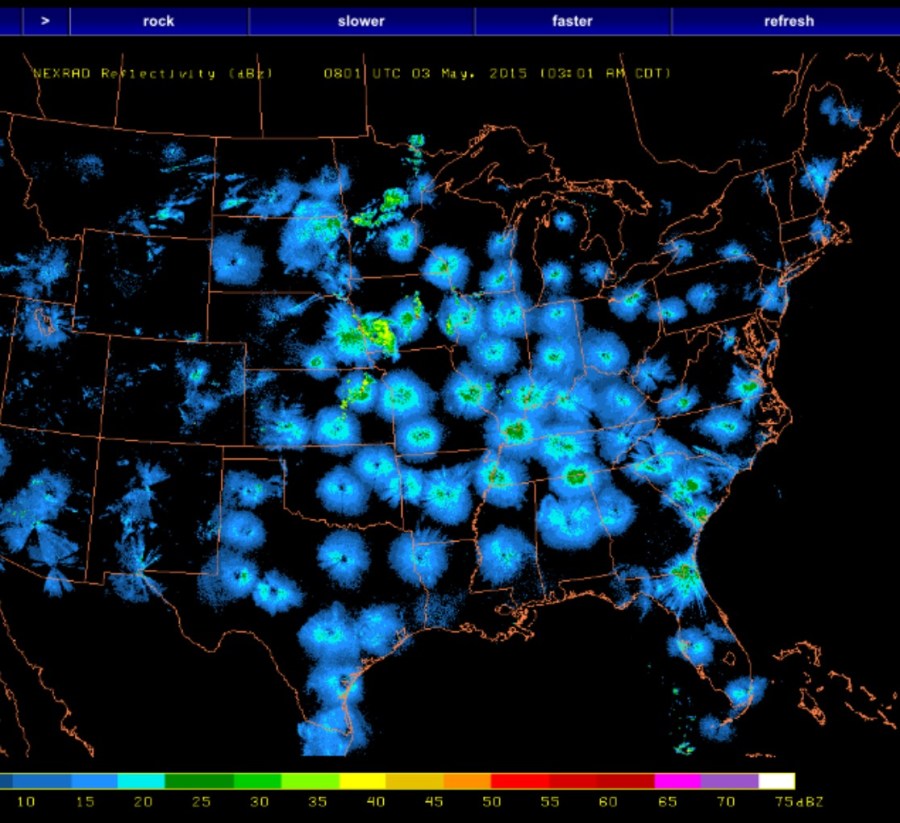Pick the purple 70 dBZ legend swatch
900x823 pixels.
729,781
